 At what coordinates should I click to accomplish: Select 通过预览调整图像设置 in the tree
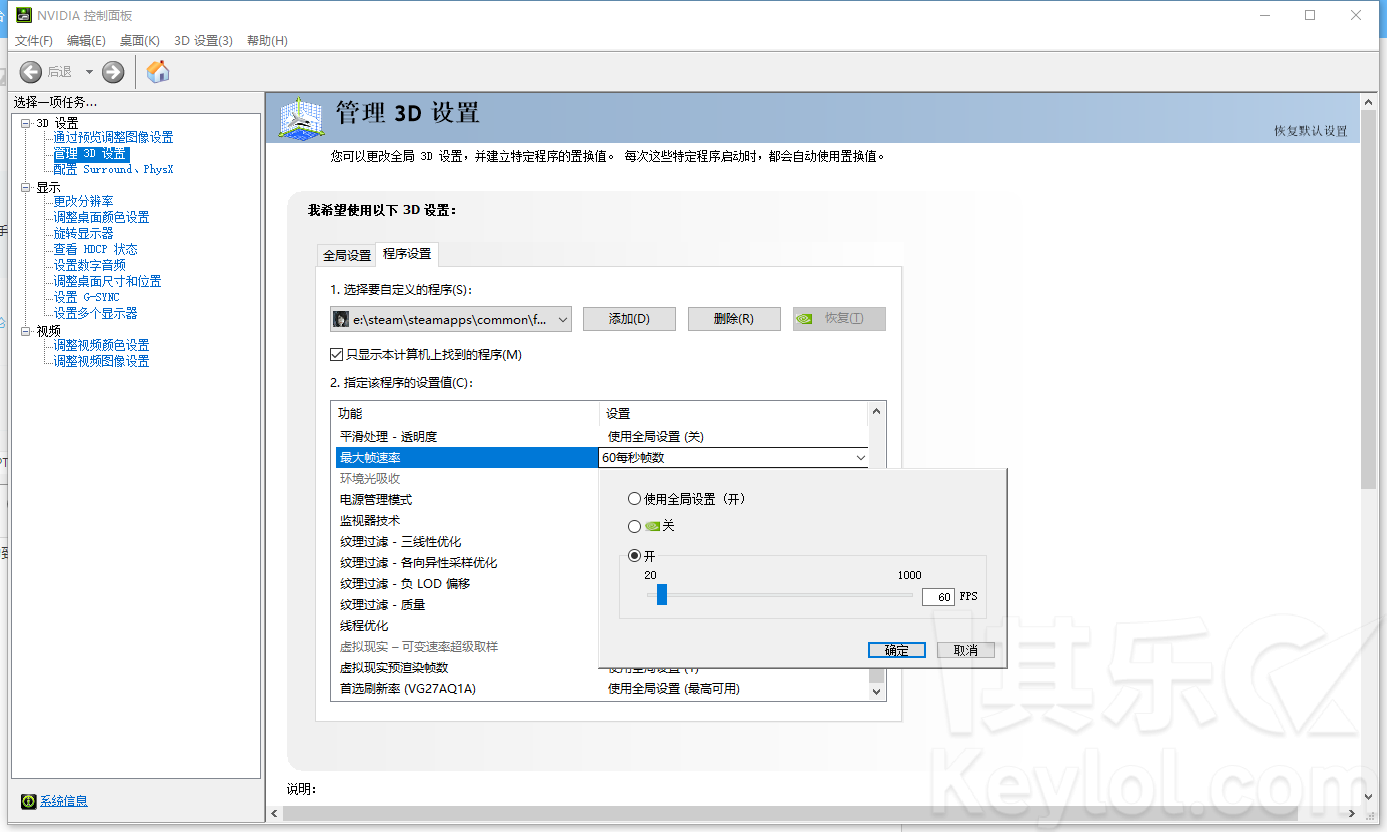[x=113, y=137]
